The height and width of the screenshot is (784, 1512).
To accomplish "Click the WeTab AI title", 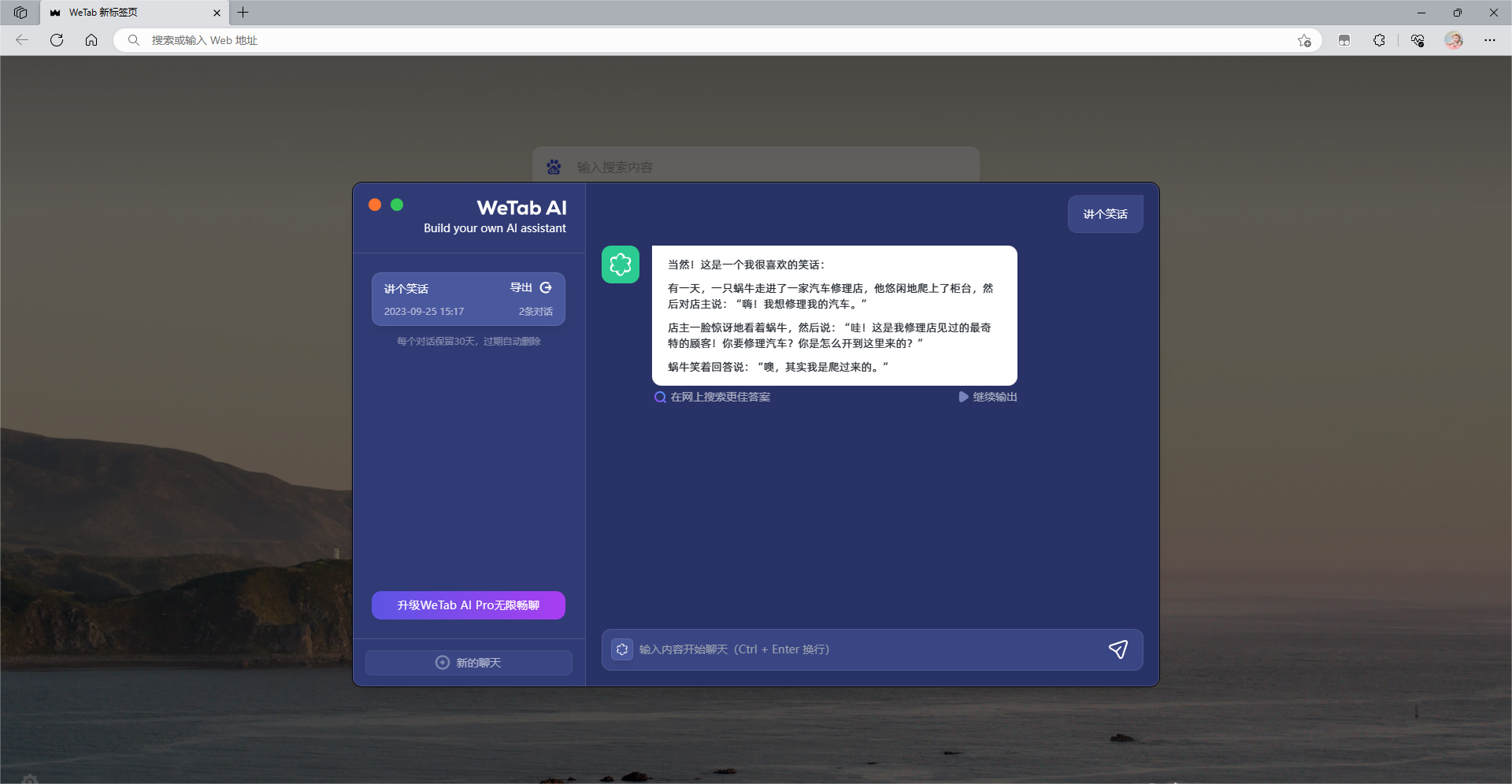I will click(521, 208).
